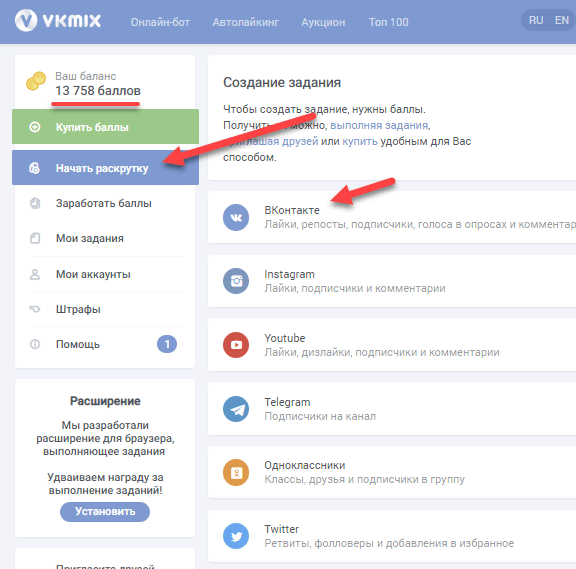Click the info icon beside Помощь
The width and height of the screenshot is (576, 569).
pos(35,344)
